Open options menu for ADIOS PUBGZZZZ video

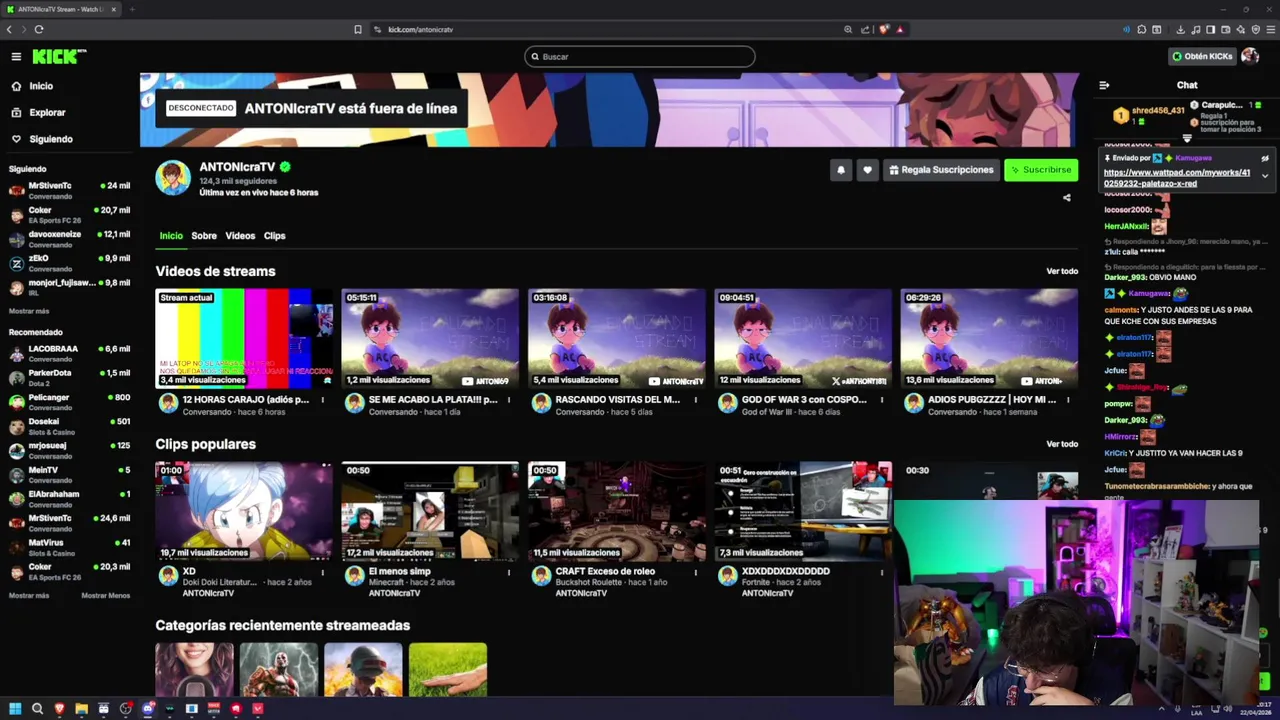coord(1067,400)
